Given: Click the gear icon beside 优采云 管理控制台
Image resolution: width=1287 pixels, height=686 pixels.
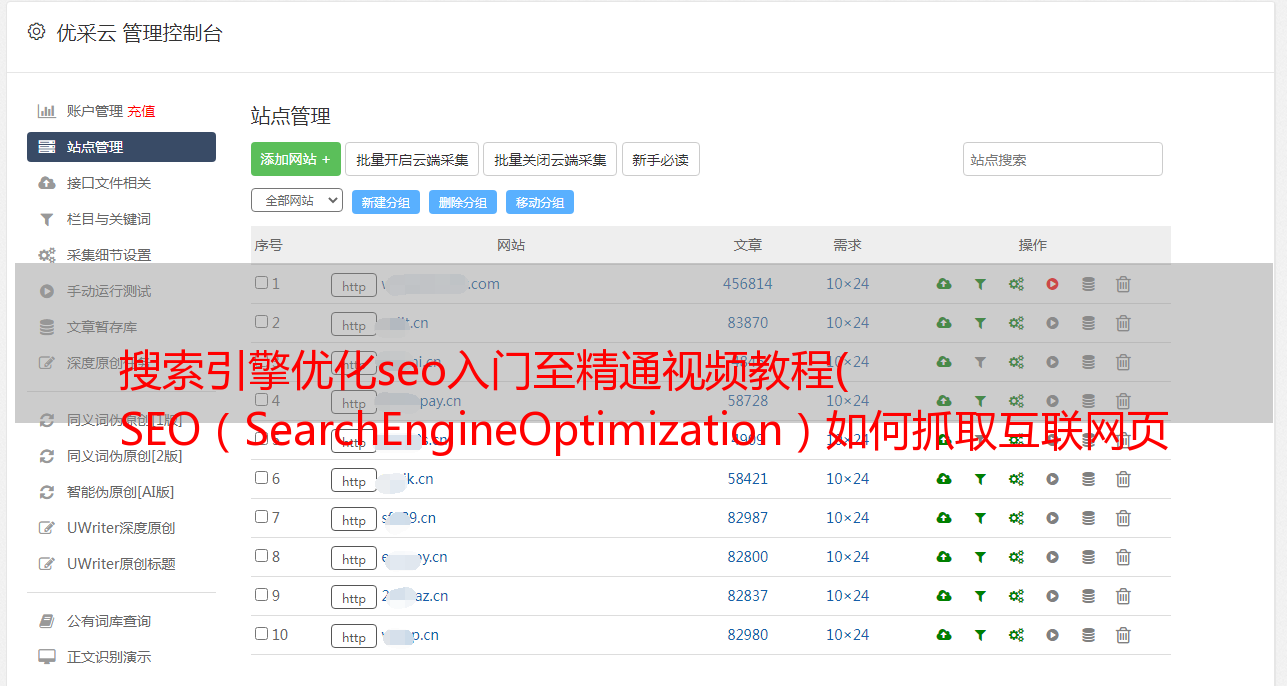Looking at the screenshot, I should [x=37, y=32].
